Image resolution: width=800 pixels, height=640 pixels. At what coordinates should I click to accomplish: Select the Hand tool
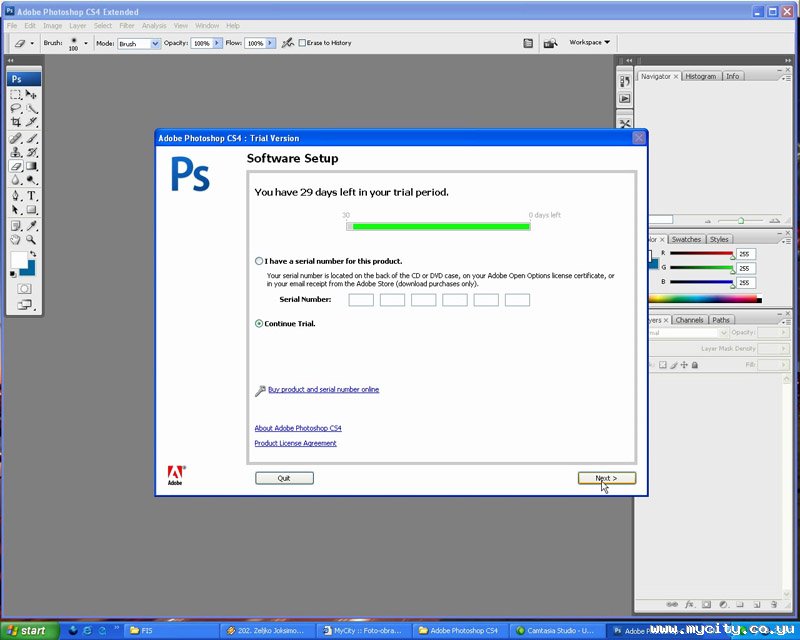(16, 239)
